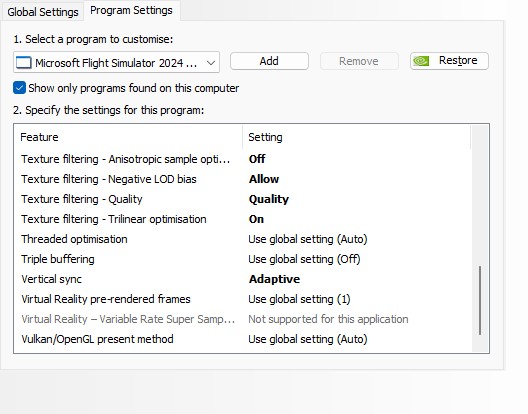528x414 pixels.
Task: Click the Add button
Action: tap(269, 61)
